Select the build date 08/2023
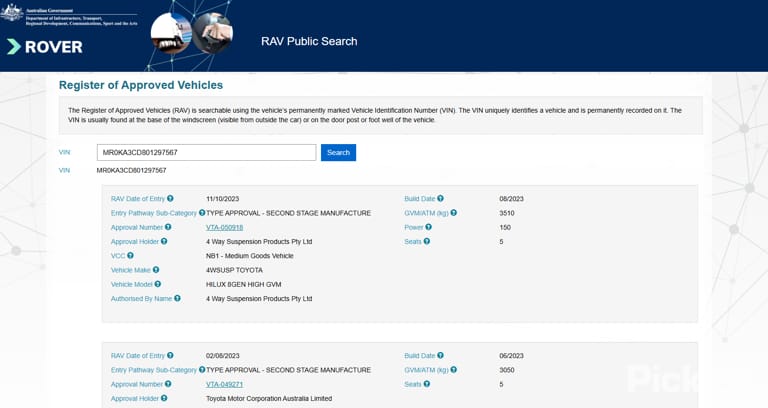The width and height of the screenshot is (768, 408). pos(511,199)
